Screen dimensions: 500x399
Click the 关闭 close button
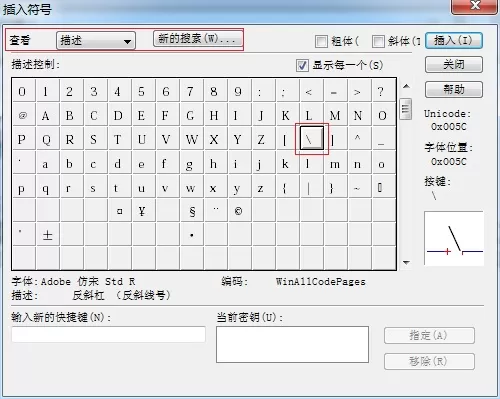pyautogui.click(x=454, y=64)
